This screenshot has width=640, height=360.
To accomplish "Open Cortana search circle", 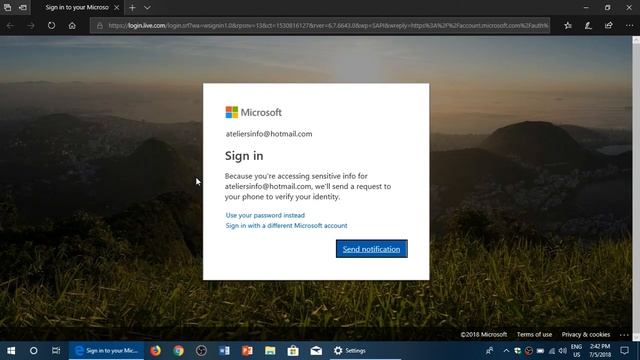I will pos(33,351).
